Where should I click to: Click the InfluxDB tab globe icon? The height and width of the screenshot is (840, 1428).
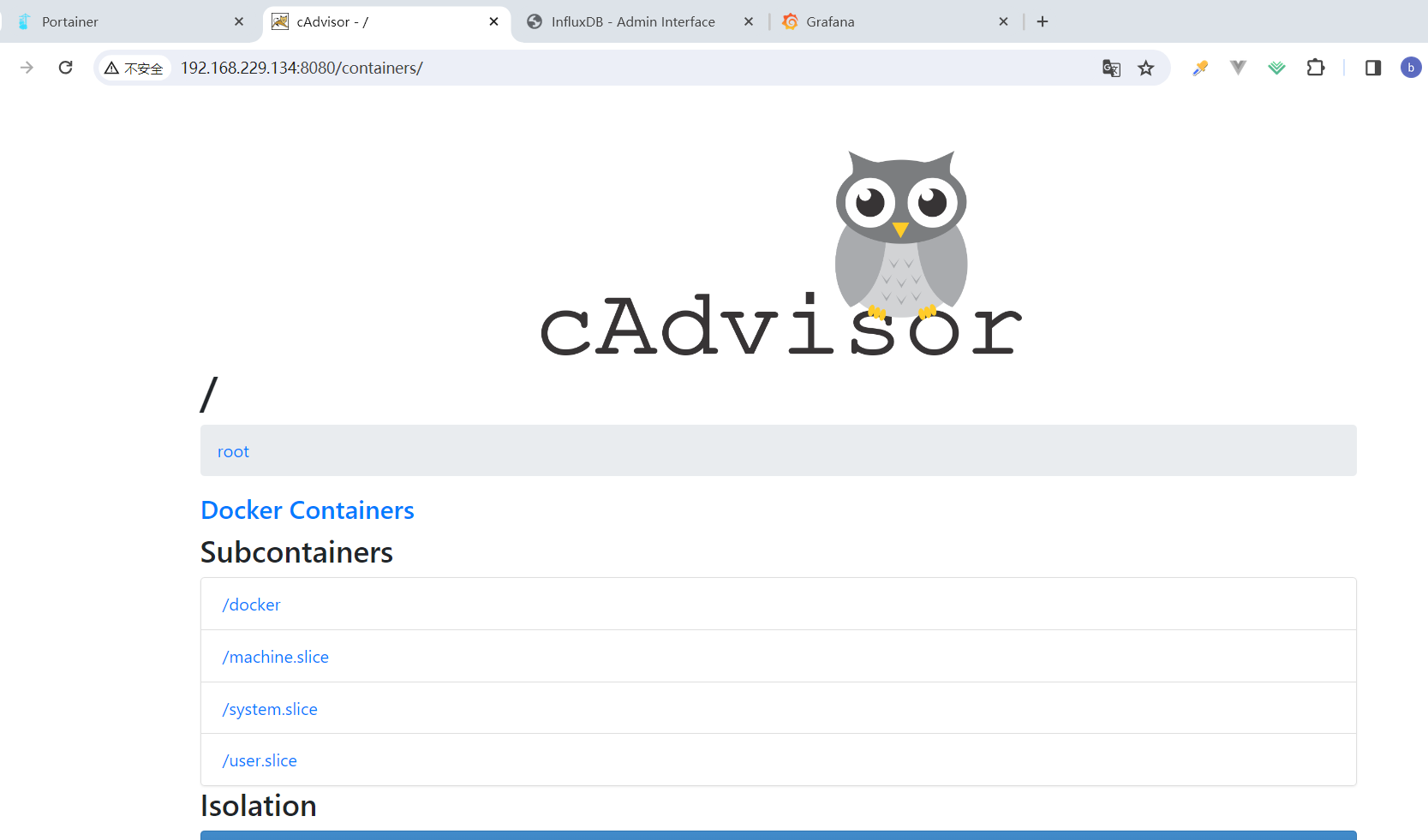[535, 21]
